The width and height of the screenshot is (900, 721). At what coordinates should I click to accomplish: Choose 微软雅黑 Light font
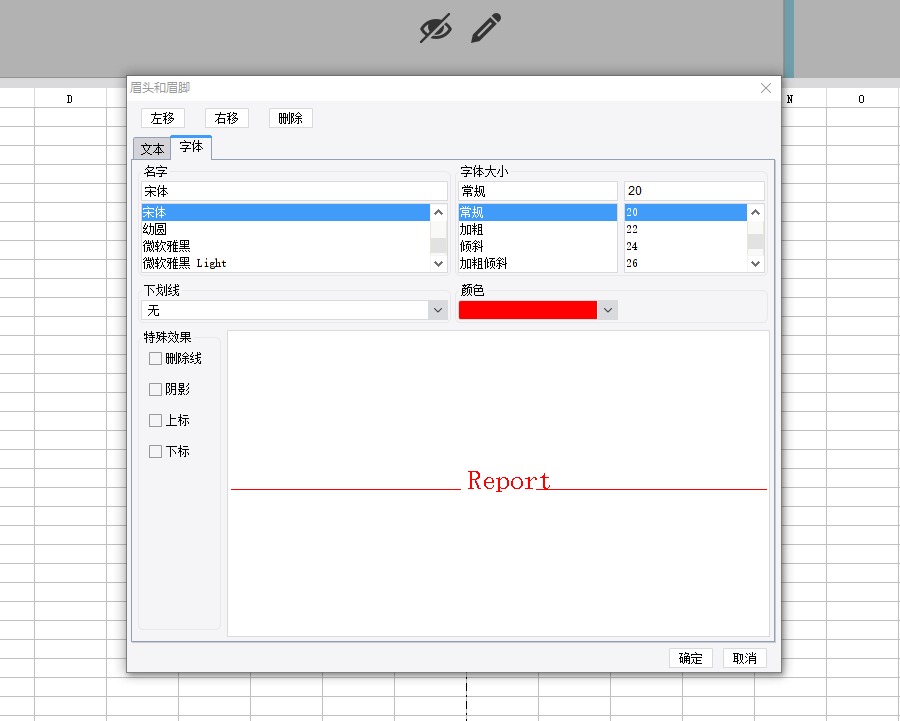point(285,263)
